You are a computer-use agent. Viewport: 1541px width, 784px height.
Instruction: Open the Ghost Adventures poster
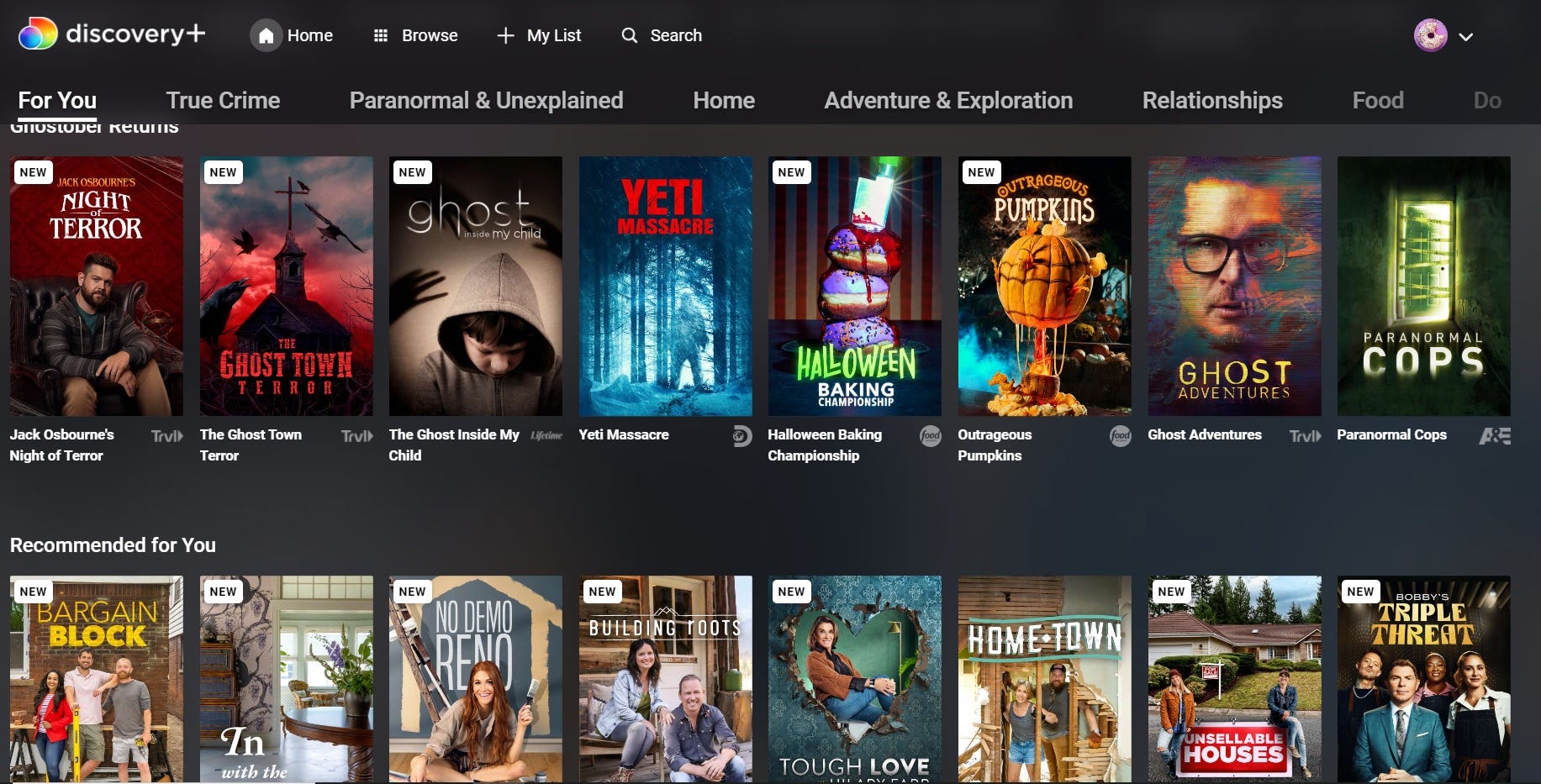click(x=1235, y=286)
